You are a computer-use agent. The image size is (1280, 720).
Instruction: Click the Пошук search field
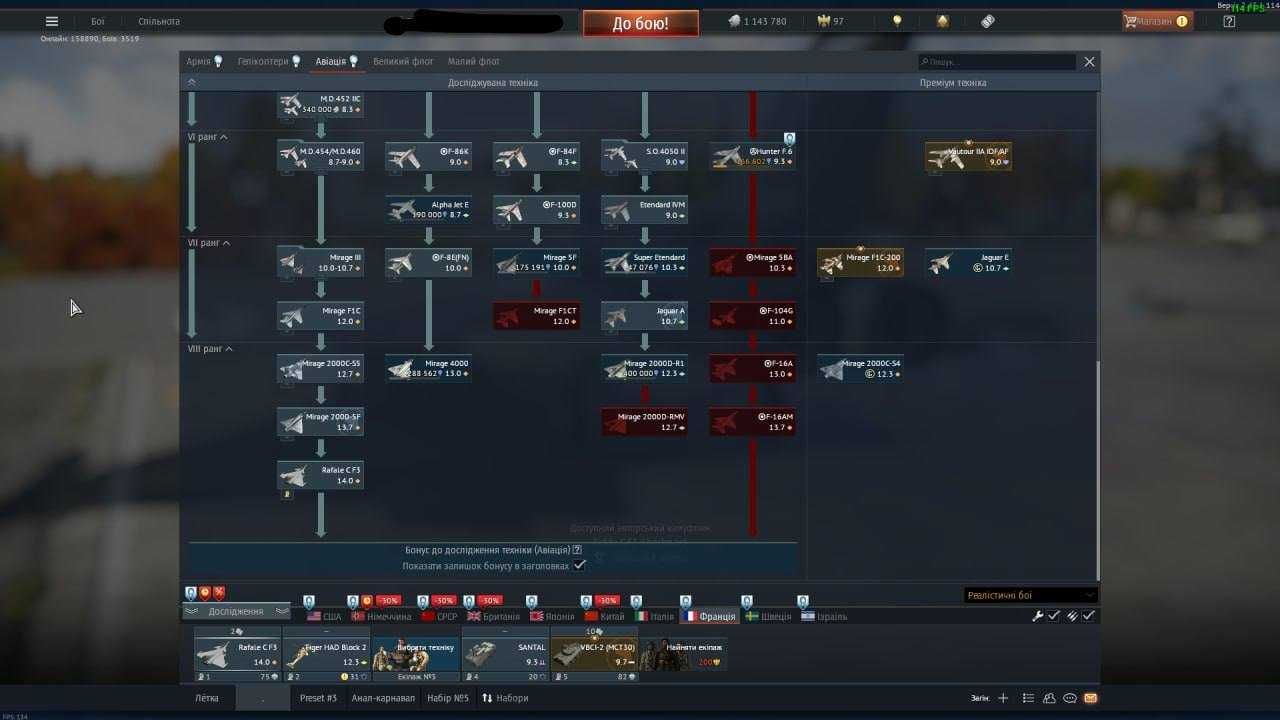tap(997, 62)
